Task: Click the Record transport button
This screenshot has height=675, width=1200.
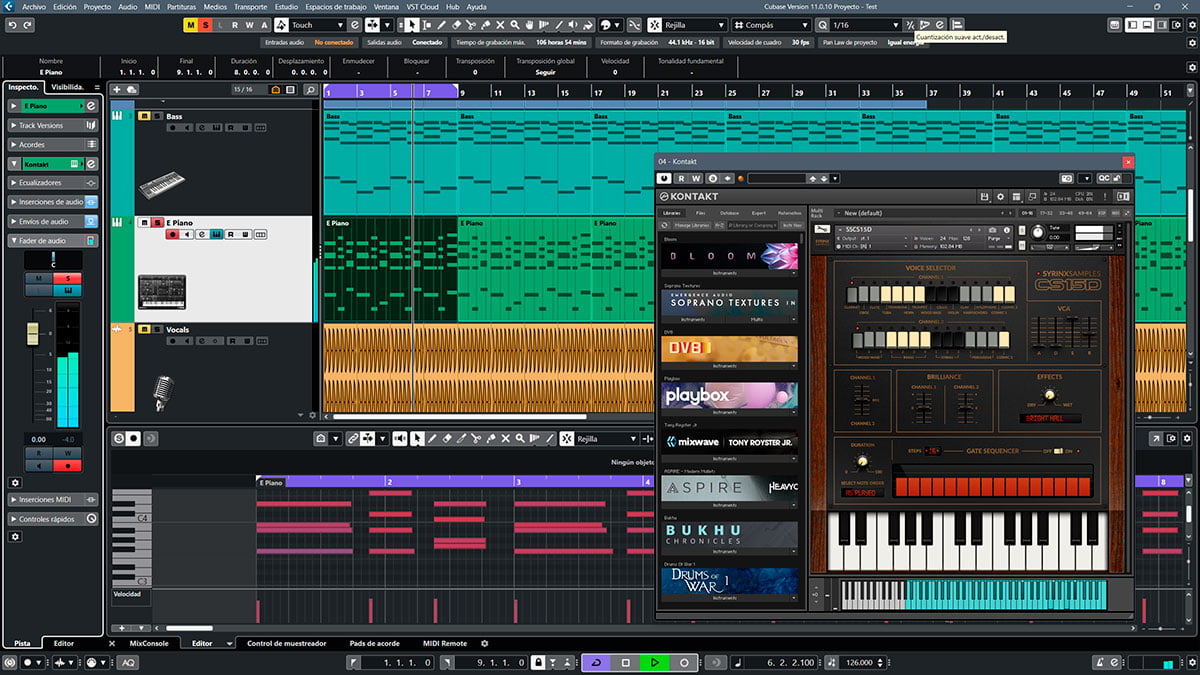Action: pyautogui.click(x=684, y=662)
